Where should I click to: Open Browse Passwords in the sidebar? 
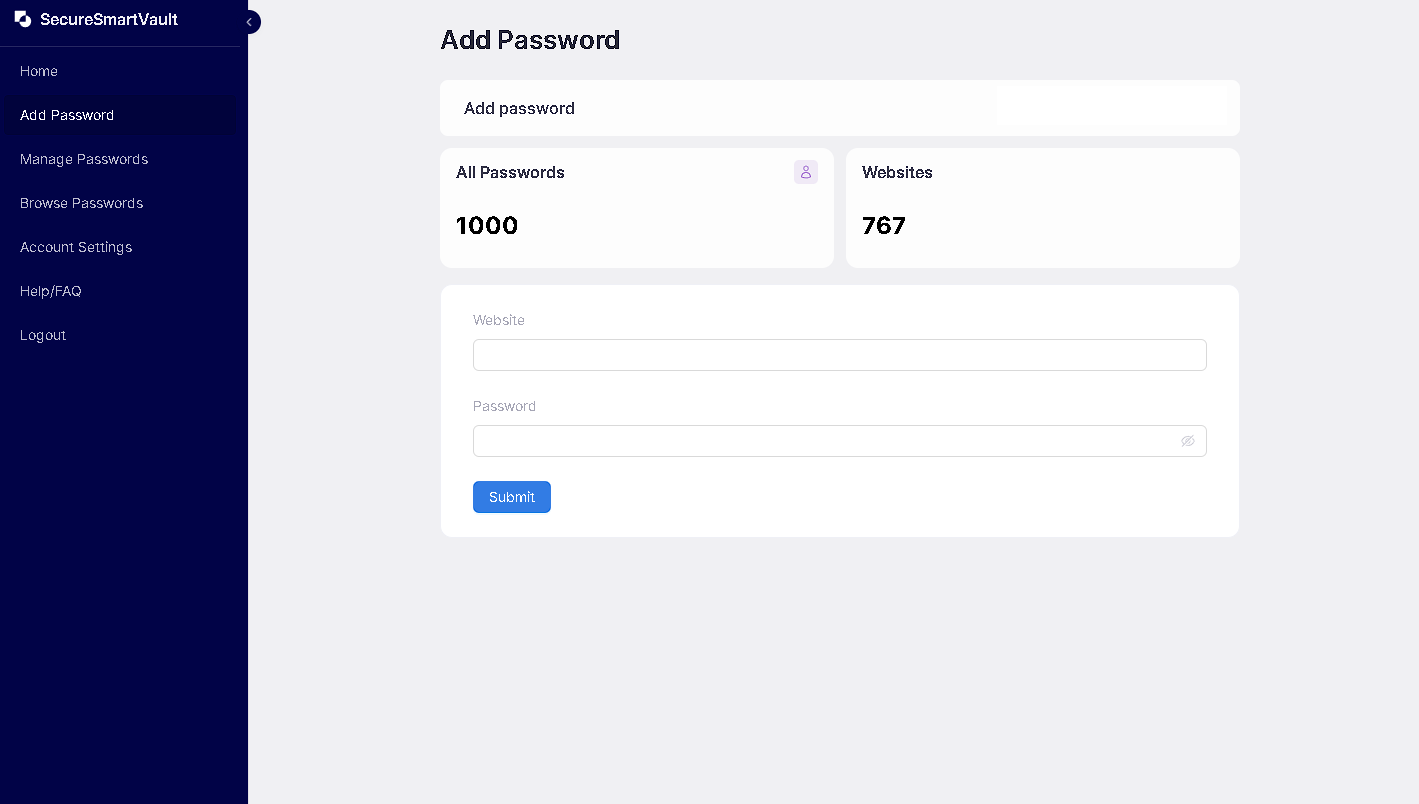point(81,203)
